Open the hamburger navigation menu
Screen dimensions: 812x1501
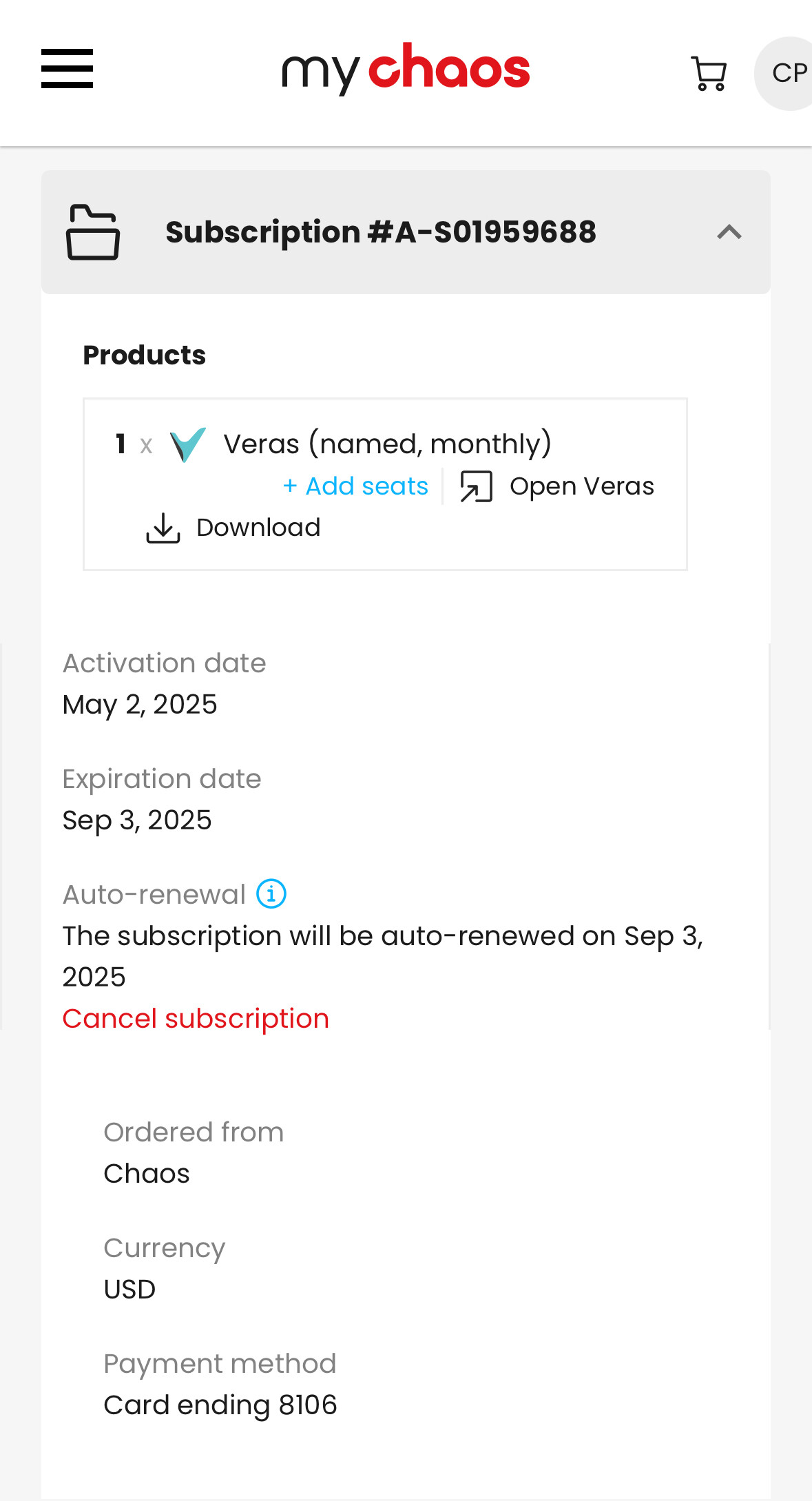coord(67,69)
